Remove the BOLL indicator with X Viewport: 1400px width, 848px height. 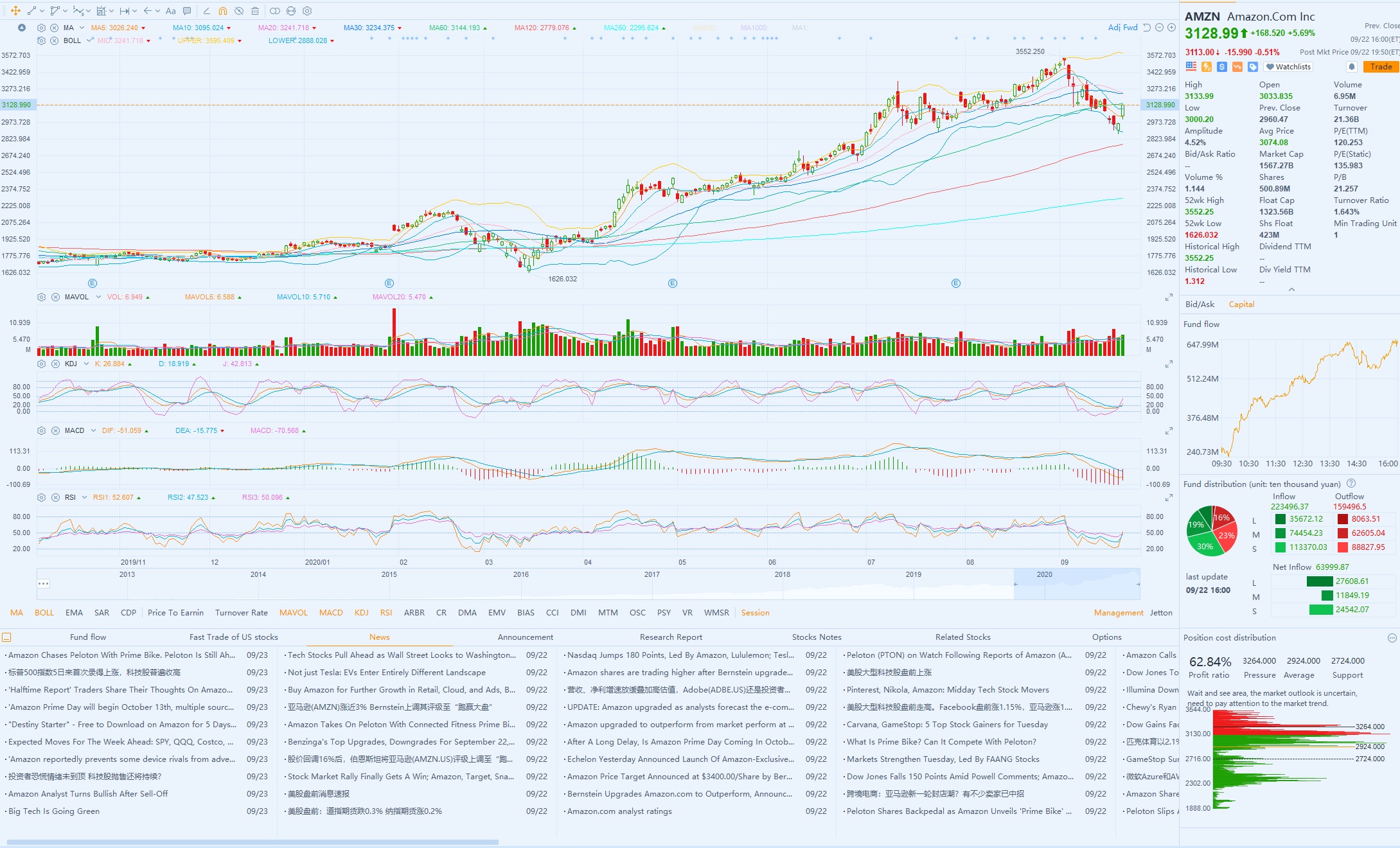[55, 40]
